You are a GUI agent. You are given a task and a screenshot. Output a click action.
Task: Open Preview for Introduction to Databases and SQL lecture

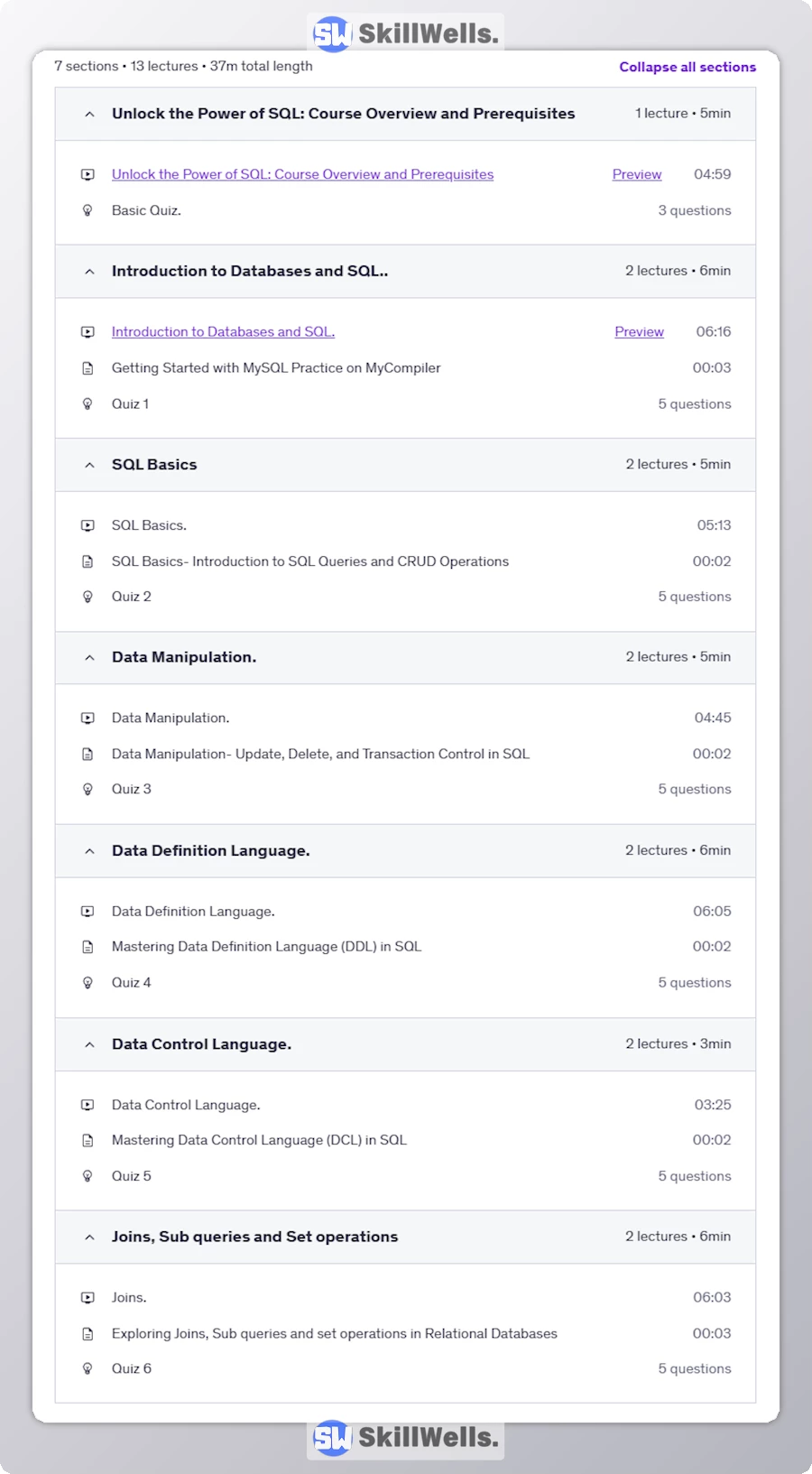639,331
